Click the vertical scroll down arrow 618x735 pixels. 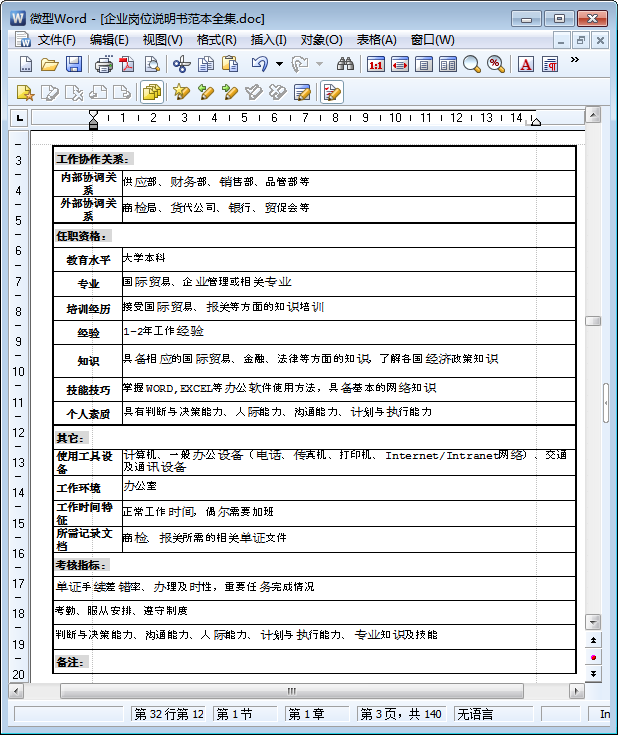coord(593,622)
